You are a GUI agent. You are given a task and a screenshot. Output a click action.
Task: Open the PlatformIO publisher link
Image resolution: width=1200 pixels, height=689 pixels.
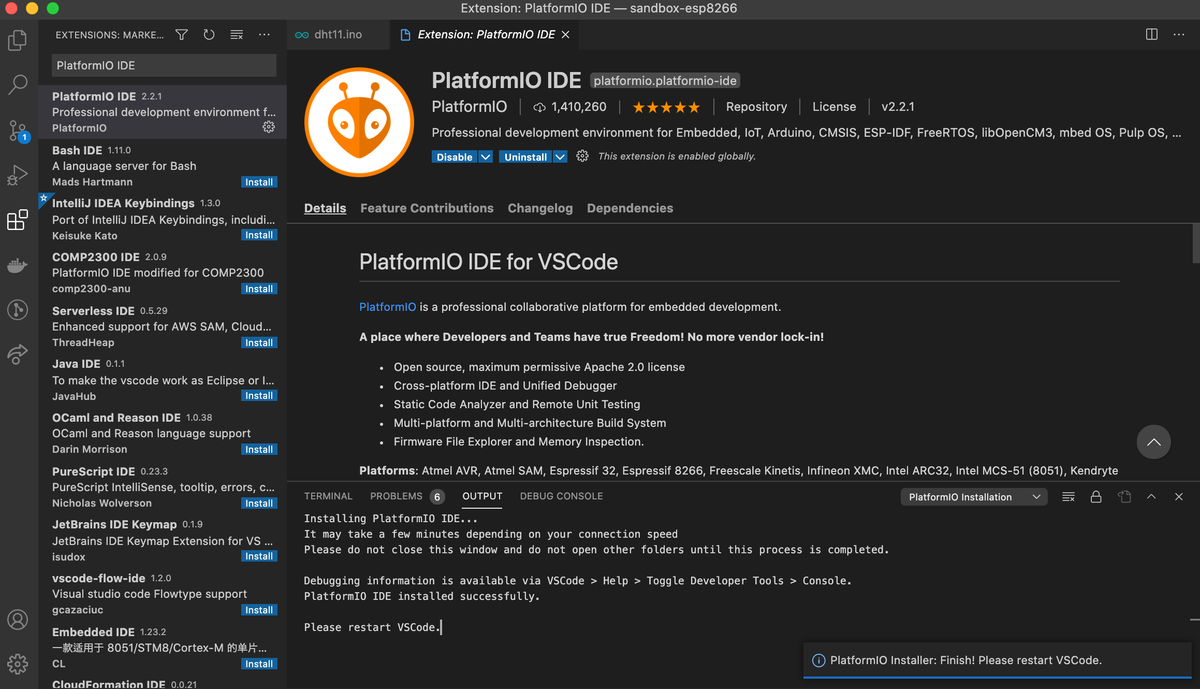coord(469,107)
